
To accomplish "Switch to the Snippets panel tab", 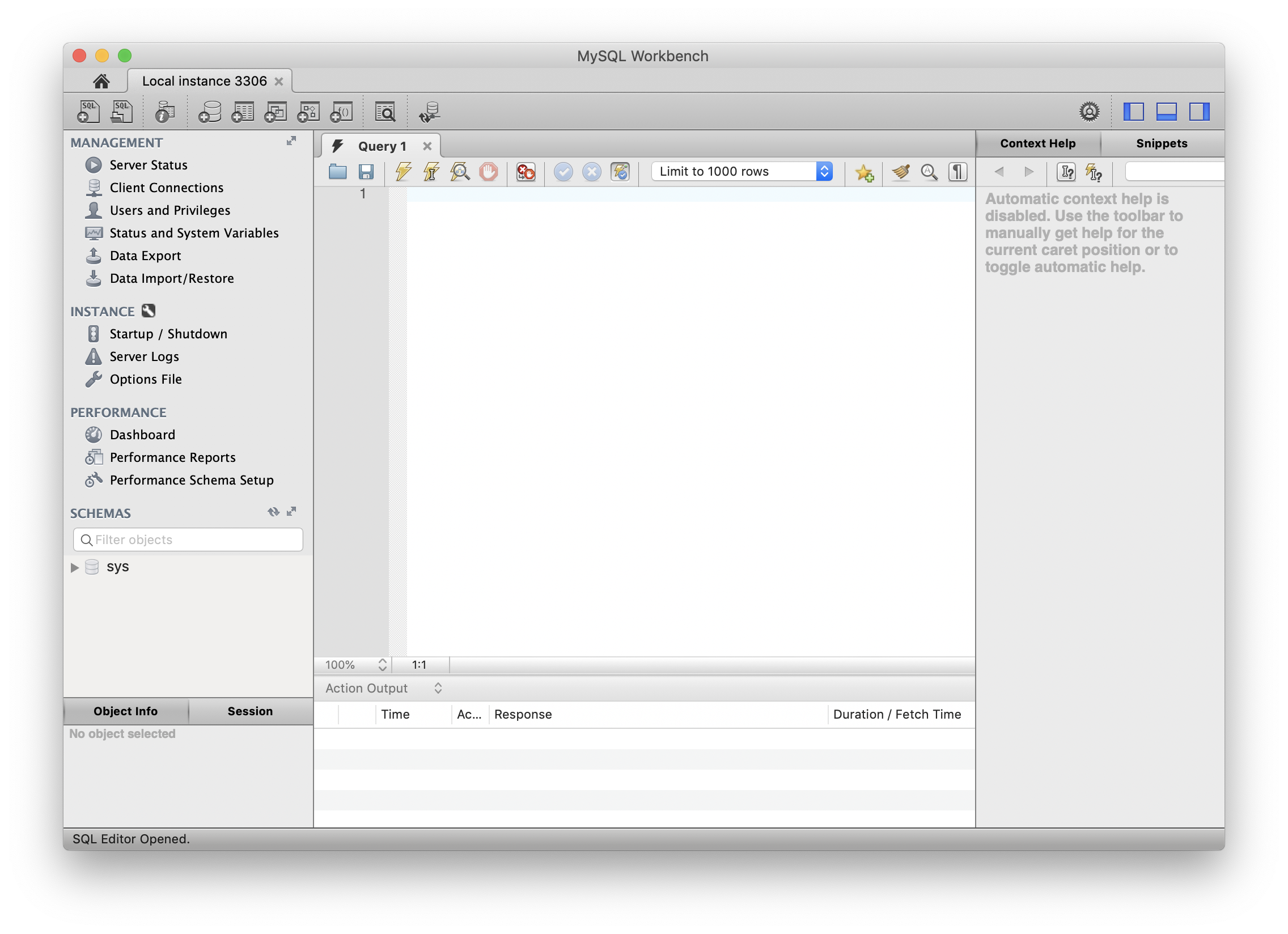I will click(x=1161, y=142).
